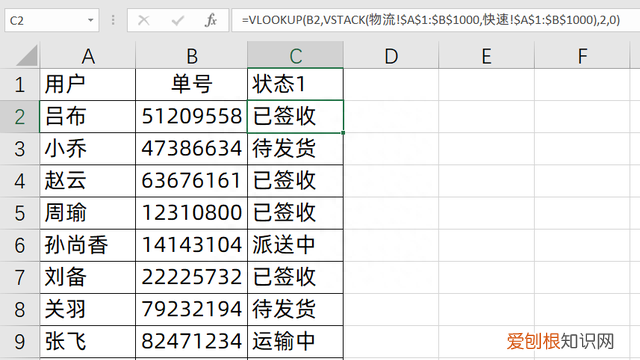Viewport: 640px width, 360px height.
Task: Click cell containing 状态1
Action: point(296,84)
